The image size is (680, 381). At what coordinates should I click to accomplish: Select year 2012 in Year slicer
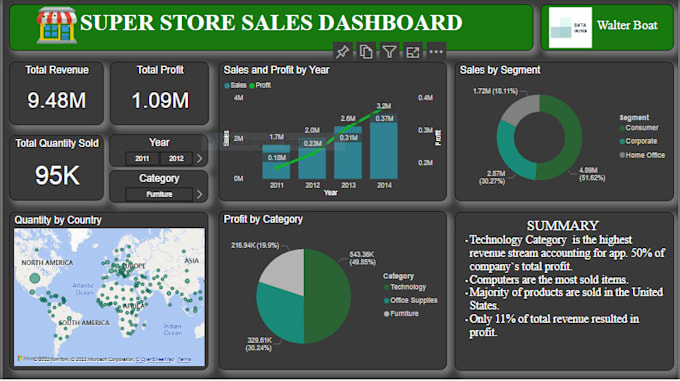(176, 159)
